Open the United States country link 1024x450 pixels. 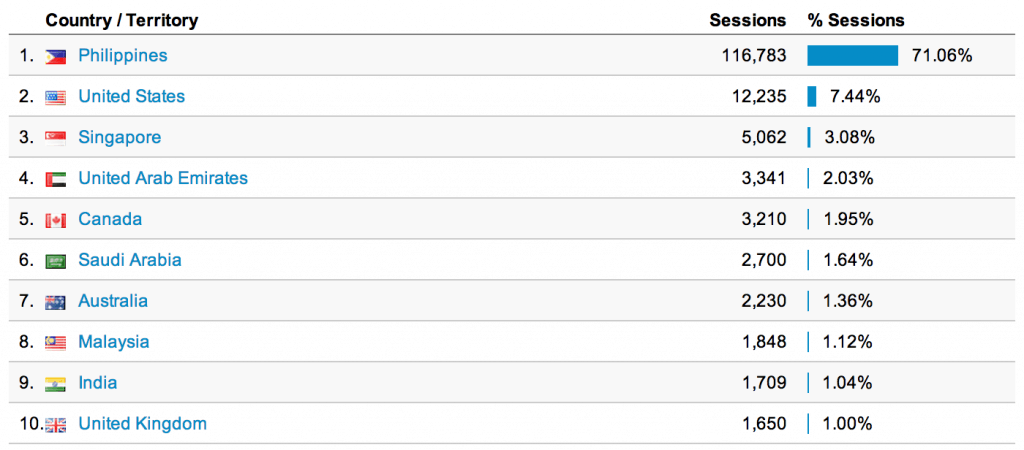tap(131, 97)
